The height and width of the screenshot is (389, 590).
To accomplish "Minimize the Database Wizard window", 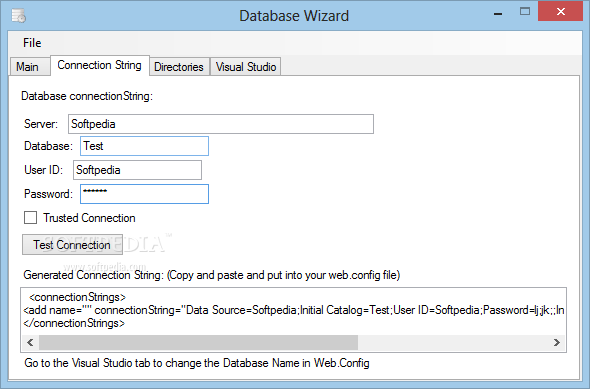I will pos(498,14).
